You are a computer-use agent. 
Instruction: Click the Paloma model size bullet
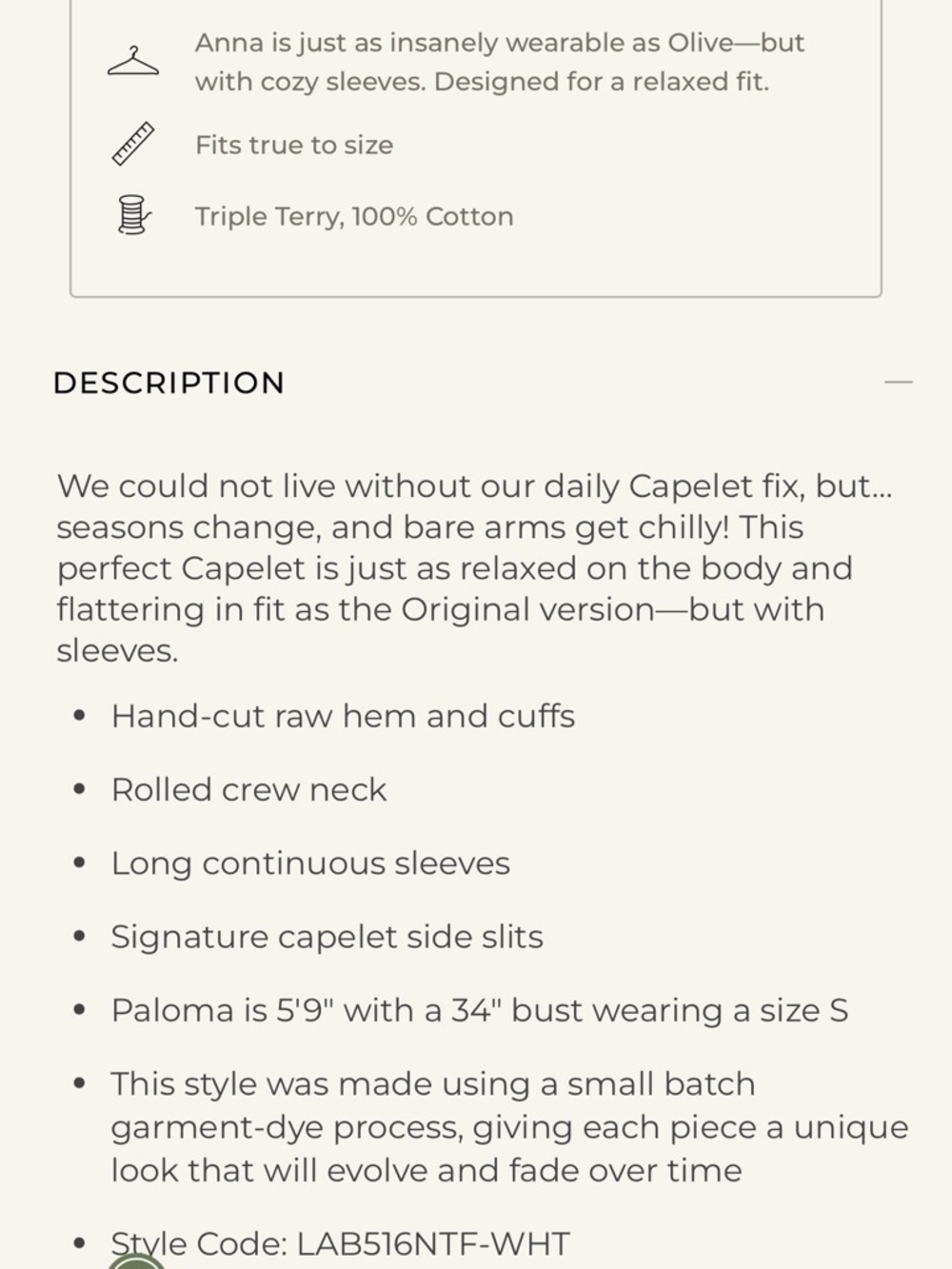point(479,1010)
